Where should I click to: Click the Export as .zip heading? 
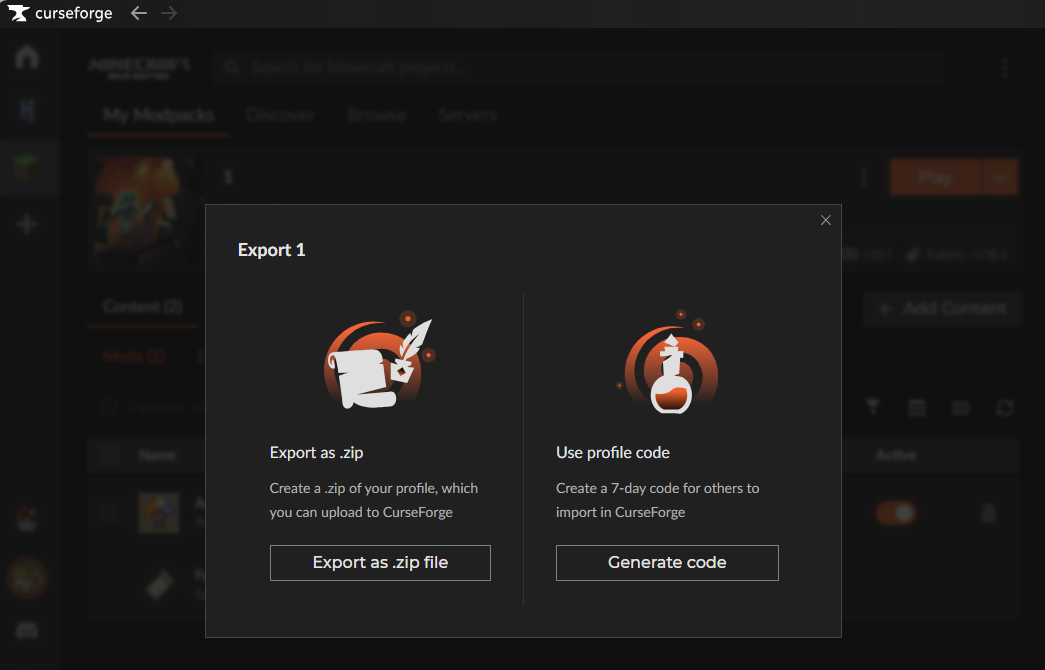[317, 453]
